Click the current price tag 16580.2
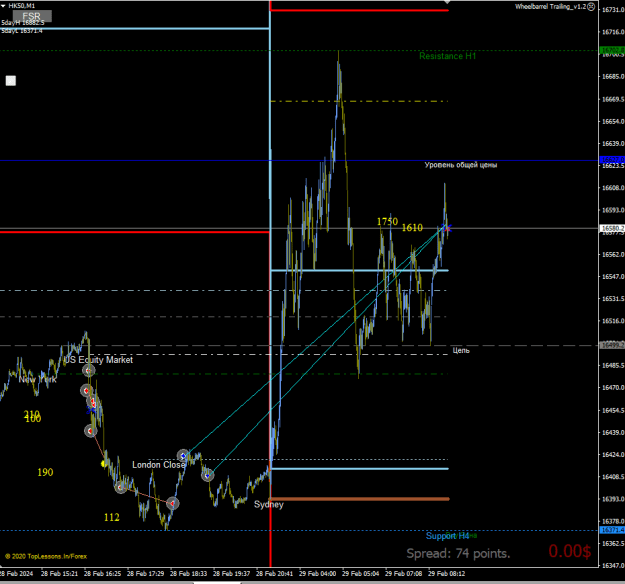 pos(612,228)
